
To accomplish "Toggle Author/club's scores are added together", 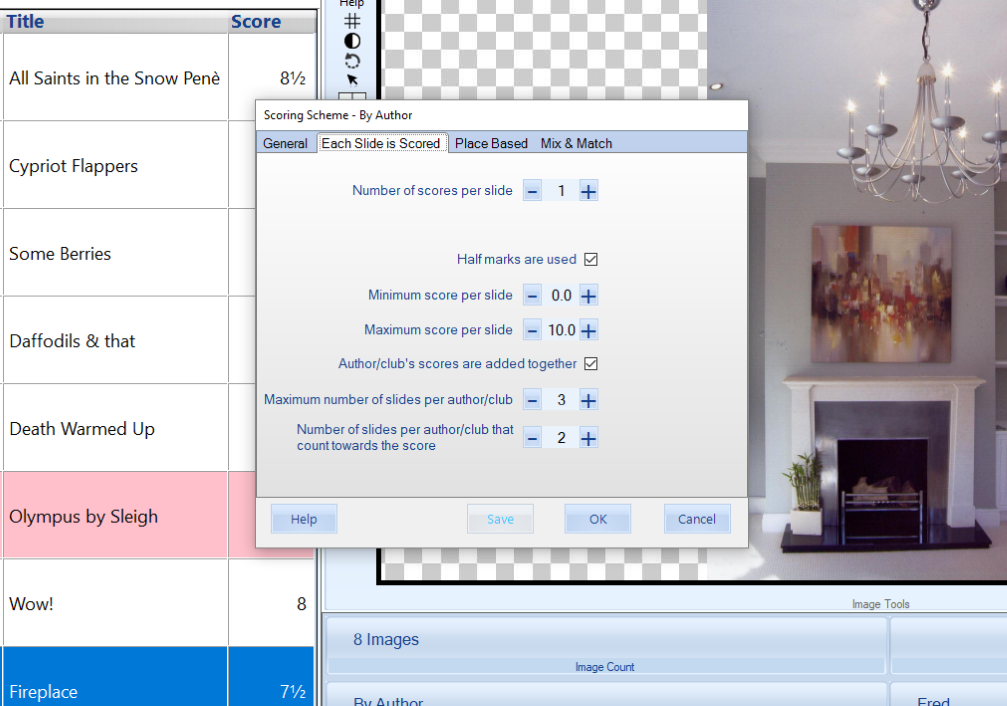I will pos(591,364).
